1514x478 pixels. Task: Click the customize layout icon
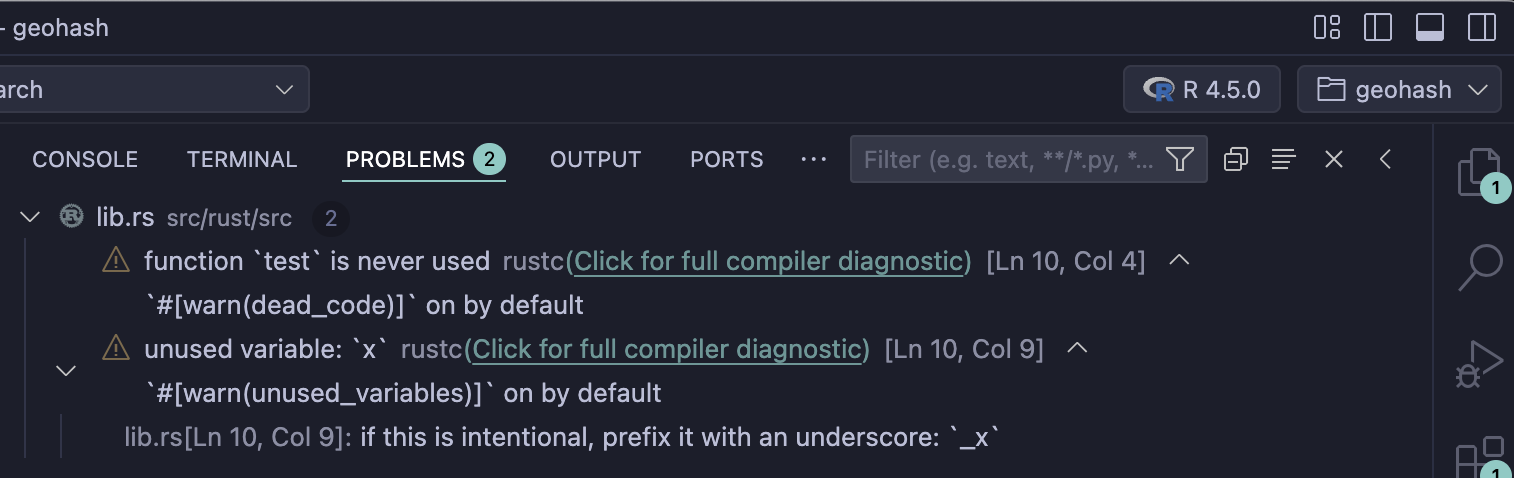tap(1327, 27)
